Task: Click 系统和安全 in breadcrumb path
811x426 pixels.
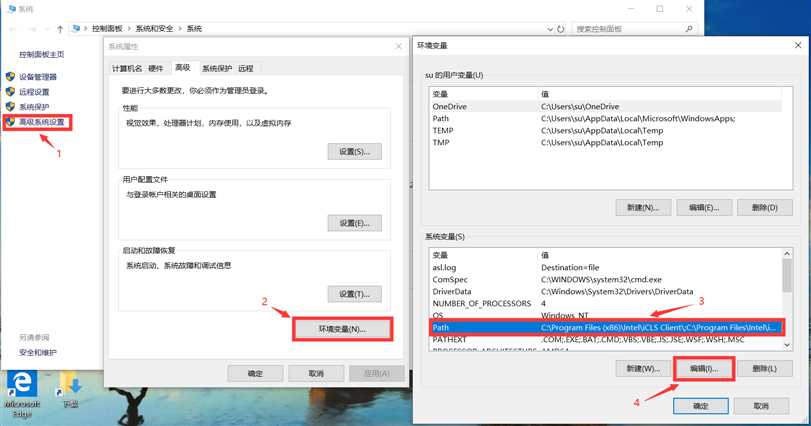Action: point(154,28)
